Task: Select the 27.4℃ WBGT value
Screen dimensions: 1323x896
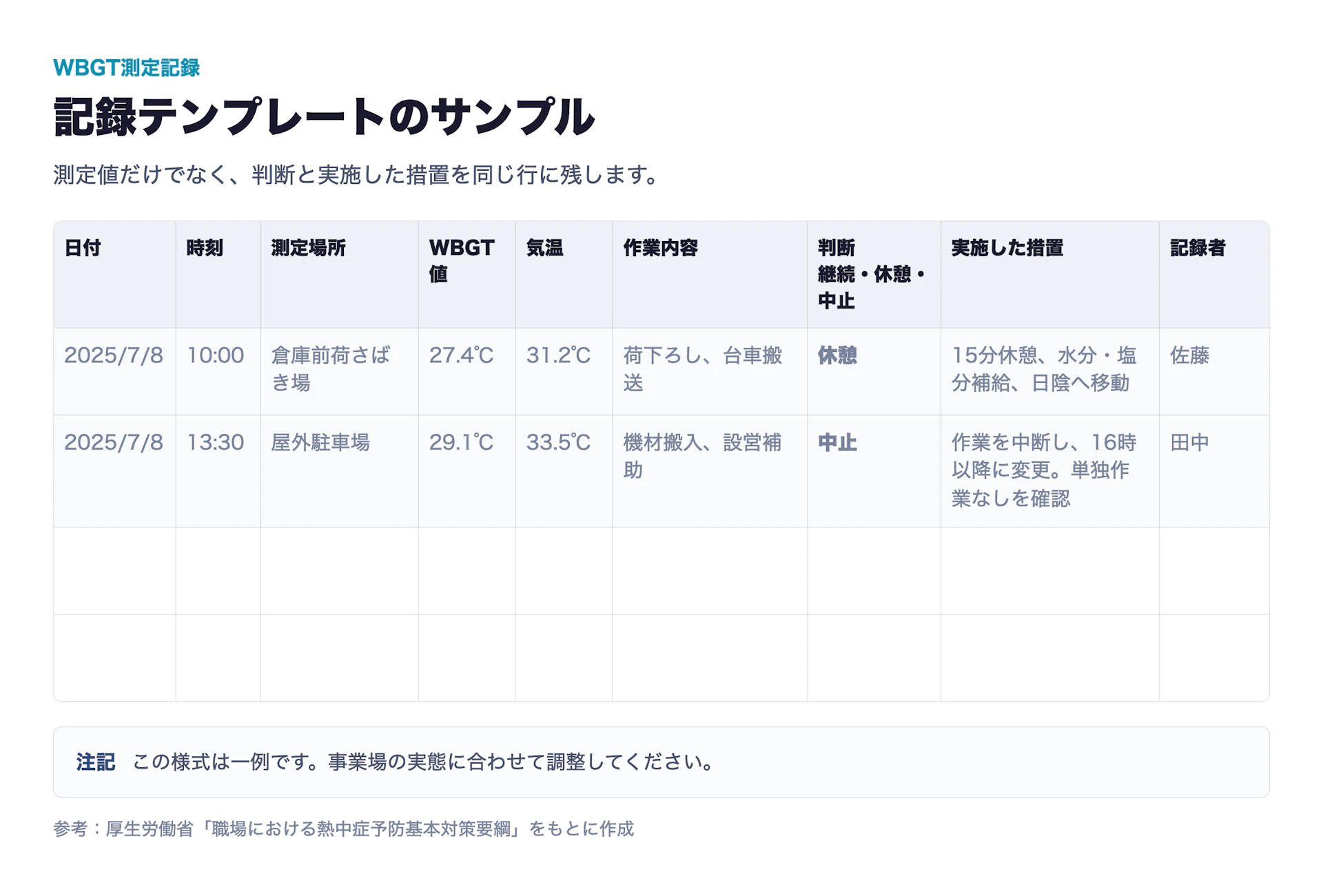Action: (461, 355)
